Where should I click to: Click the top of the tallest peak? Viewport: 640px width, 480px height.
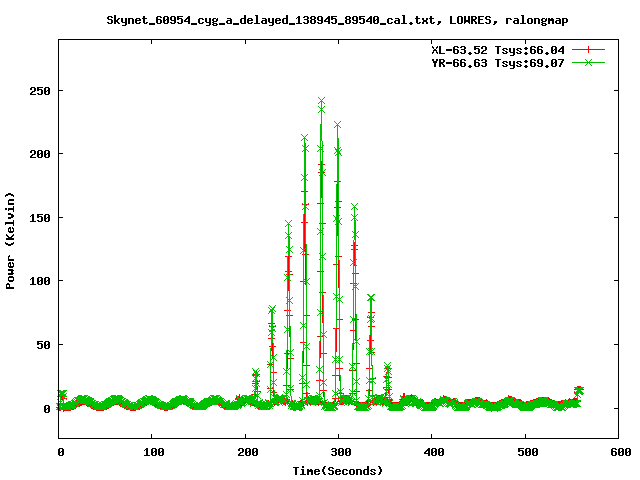321,101
